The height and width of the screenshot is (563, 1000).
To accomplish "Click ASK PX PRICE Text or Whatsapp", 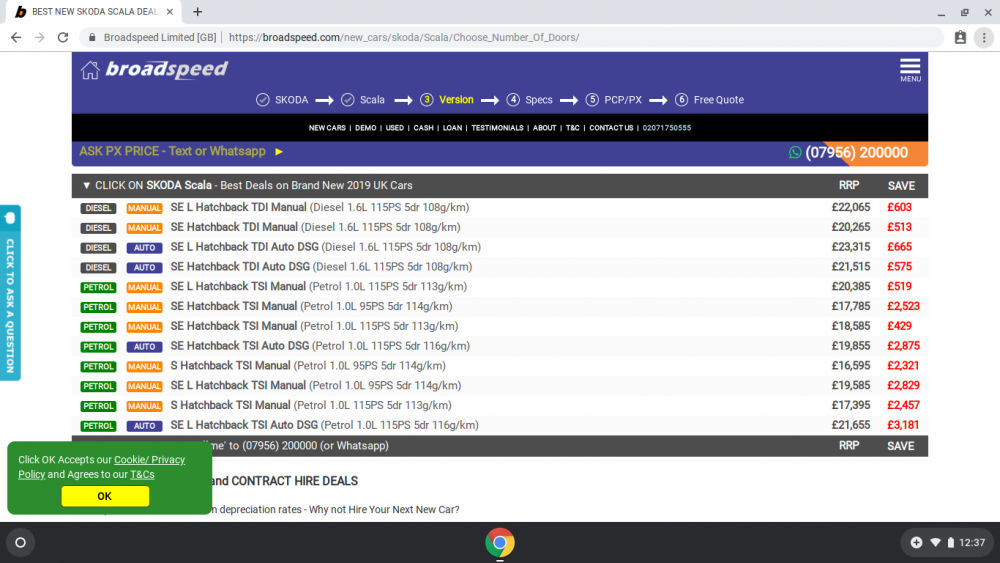I will point(172,152).
